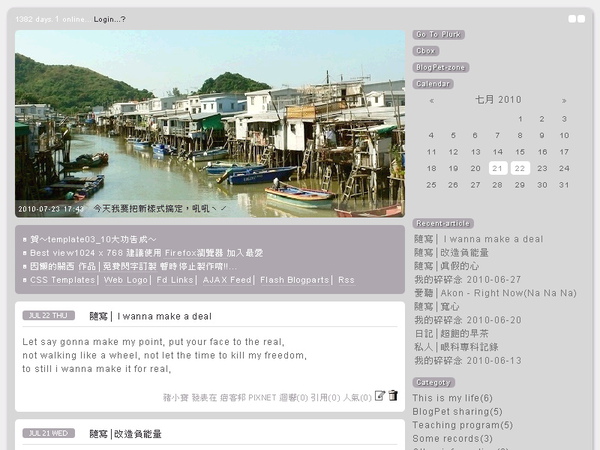Viewport: 600px width, 450px height.
Task: Open Go To Plurk sidebar section
Action: tap(439, 34)
